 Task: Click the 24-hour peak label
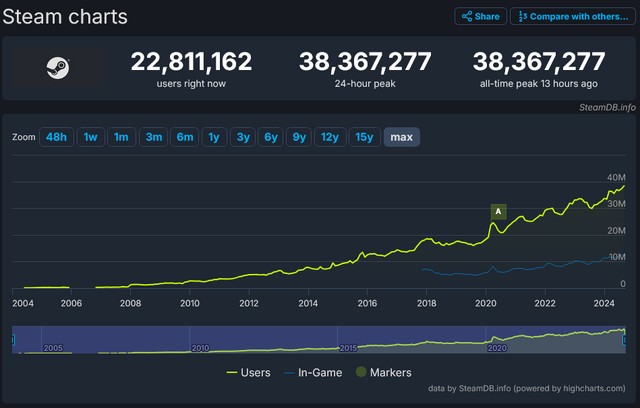coord(365,84)
